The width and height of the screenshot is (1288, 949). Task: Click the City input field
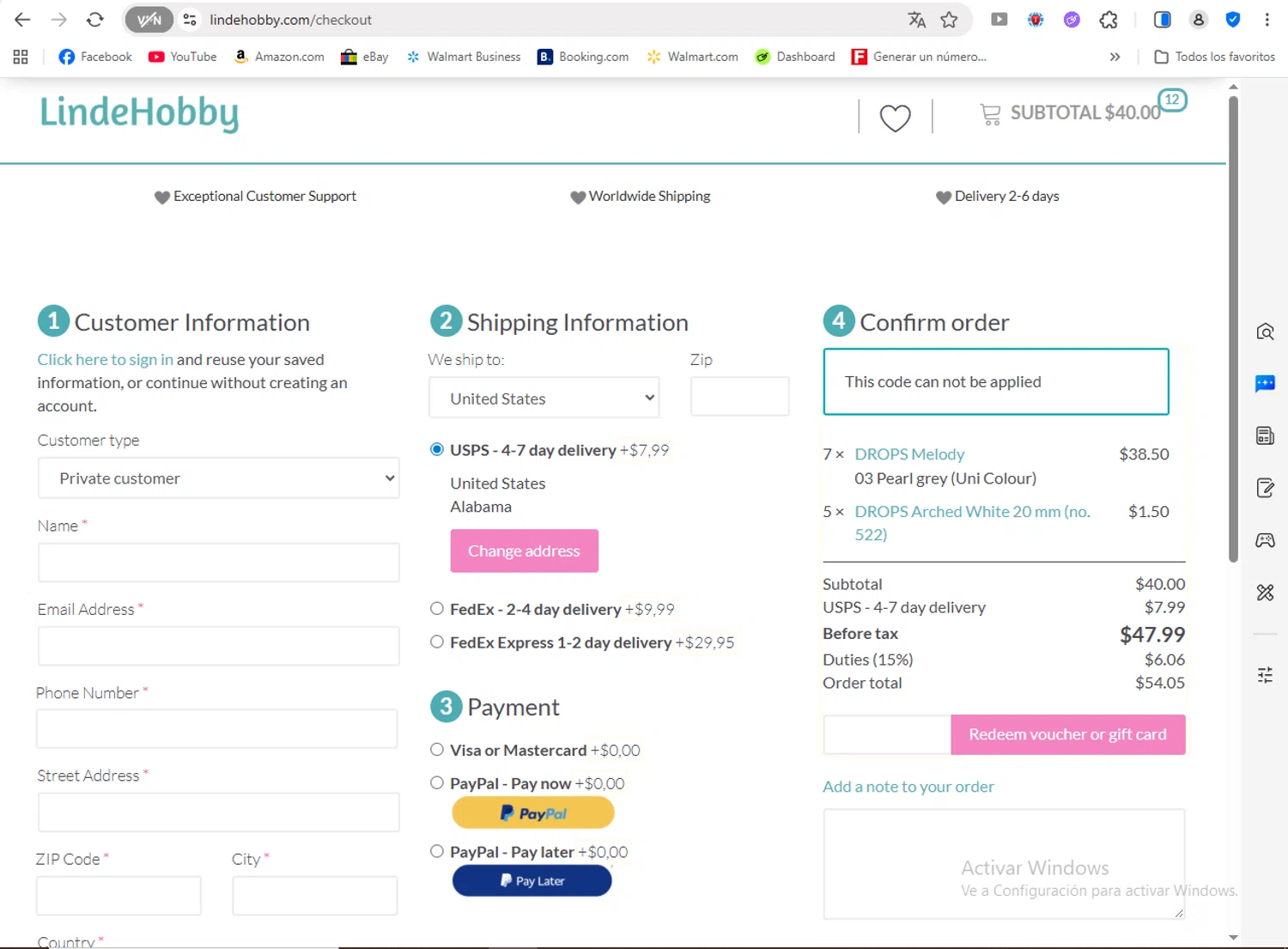click(315, 896)
